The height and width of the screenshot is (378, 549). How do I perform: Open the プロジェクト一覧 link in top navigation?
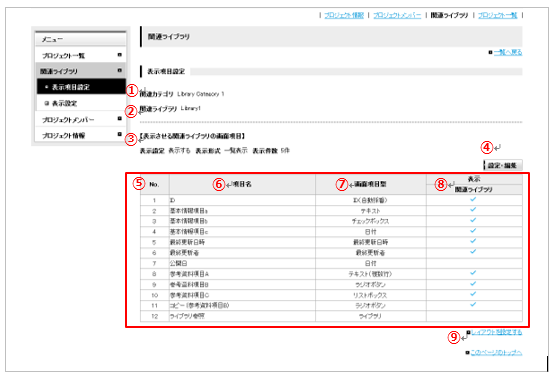497,15
